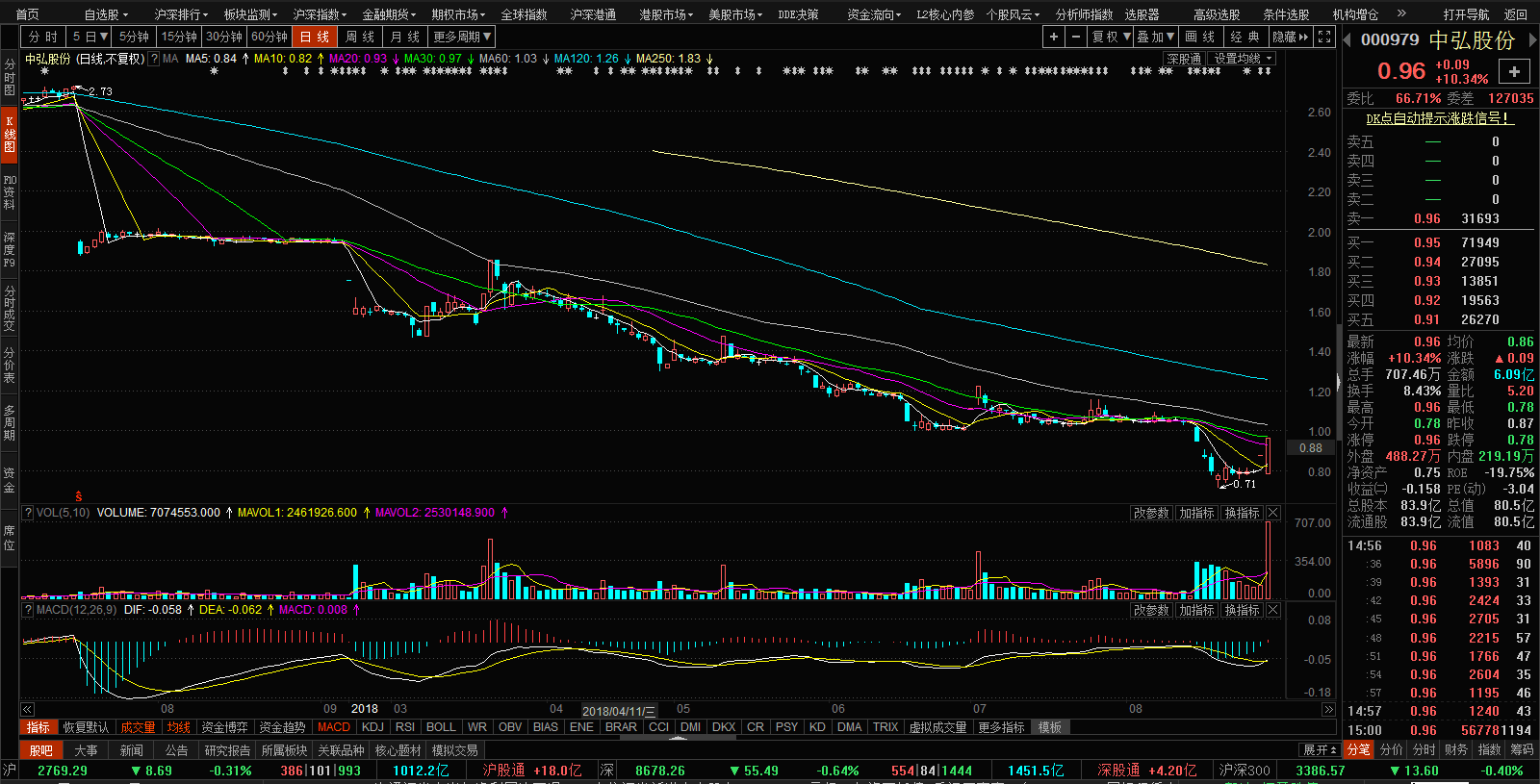
Task: Open 复权 adjustment dropdown
Action: [x=1111, y=37]
